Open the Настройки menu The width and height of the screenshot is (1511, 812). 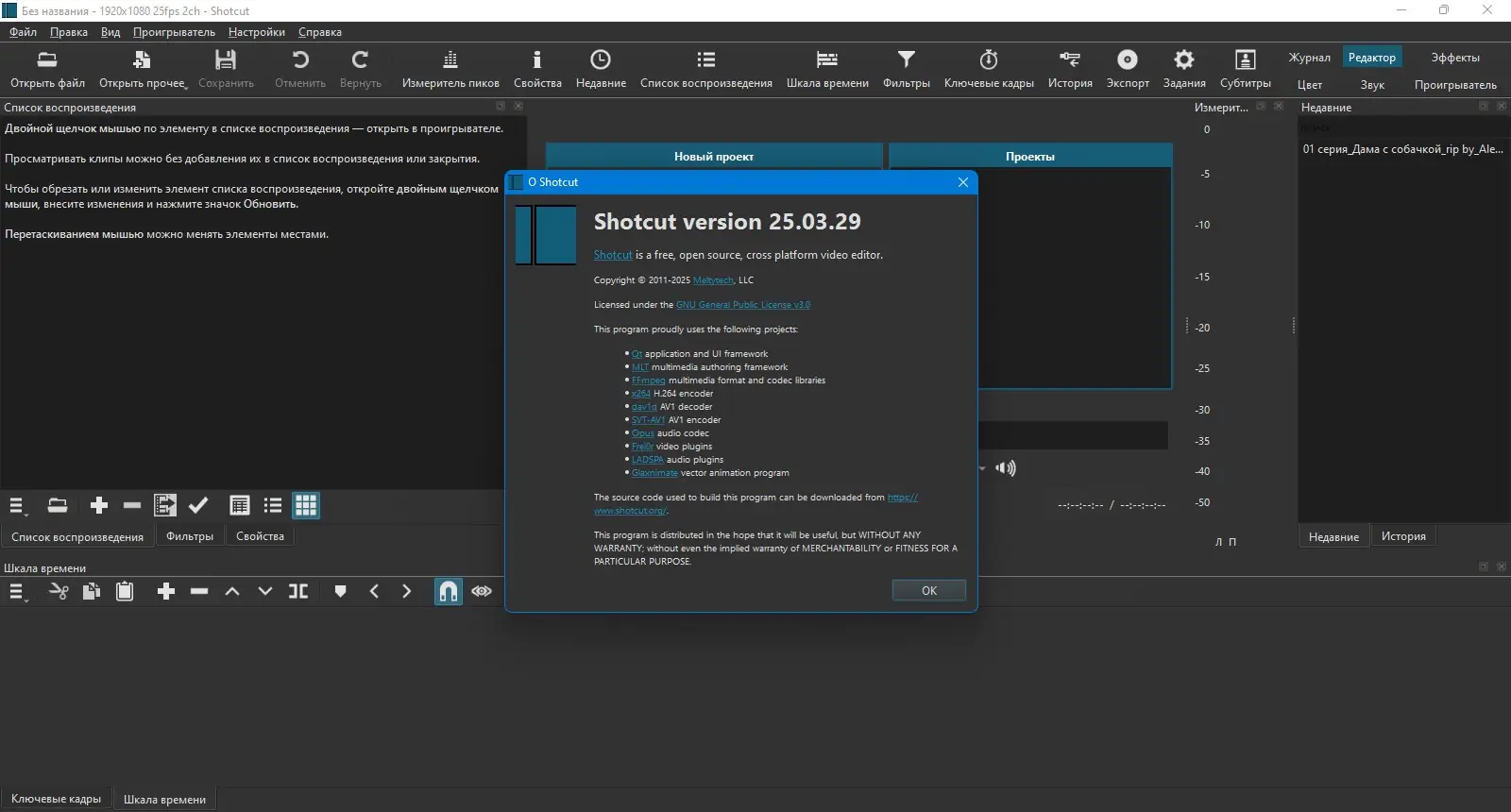257,32
